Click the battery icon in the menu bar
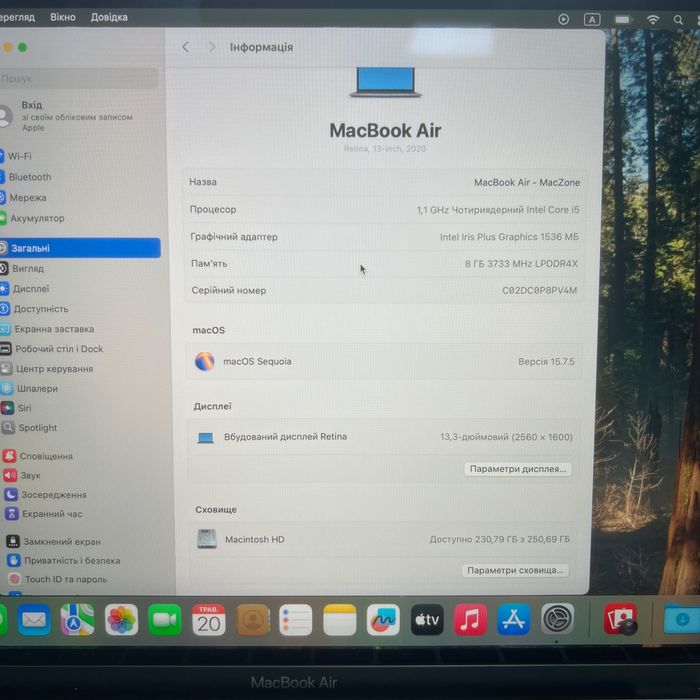Screen dimensions: 700x700 pyautogui.click(x=623, y=20)
